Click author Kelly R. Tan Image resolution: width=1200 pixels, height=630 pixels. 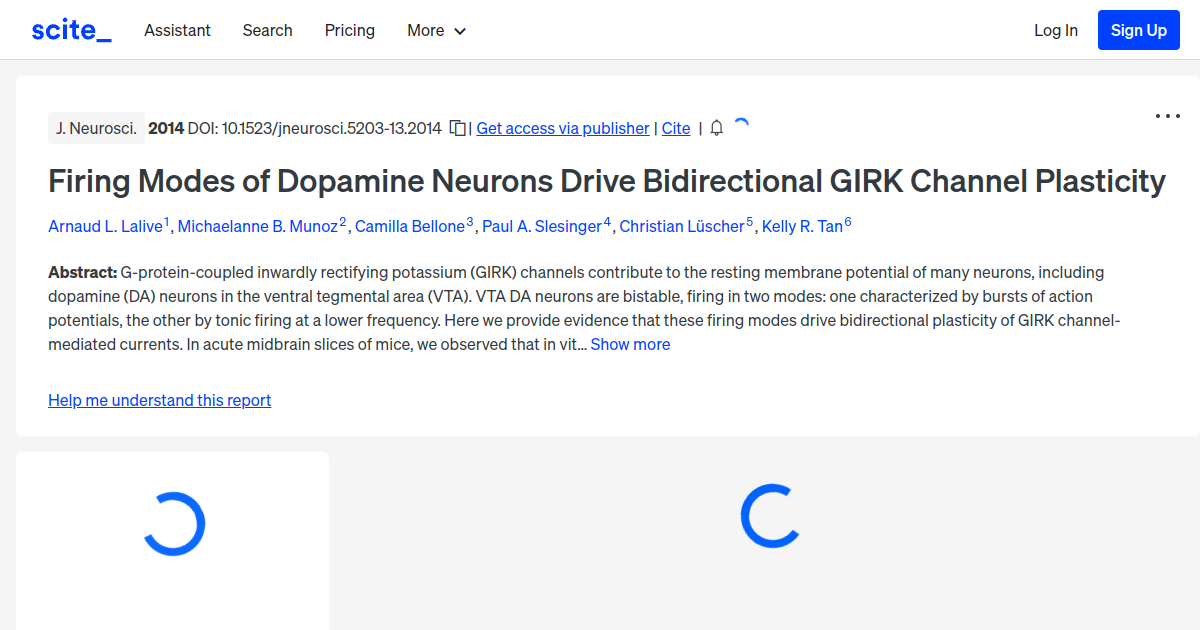(801, 226)
